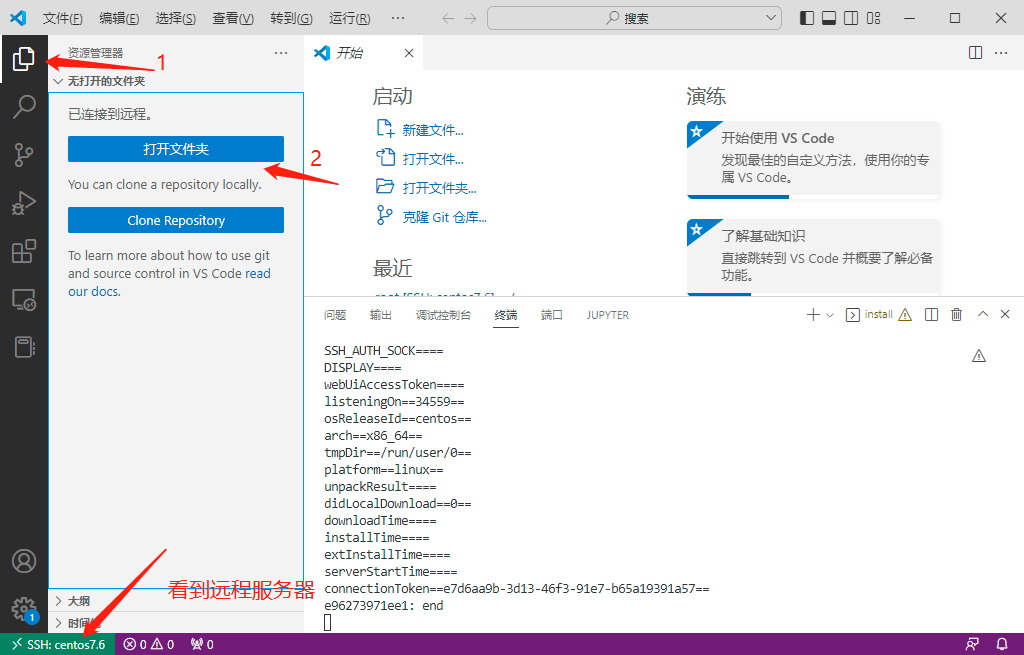Select the install terminal entry
The height and width of the screenshot is (655, 1024).
point(878,315)
